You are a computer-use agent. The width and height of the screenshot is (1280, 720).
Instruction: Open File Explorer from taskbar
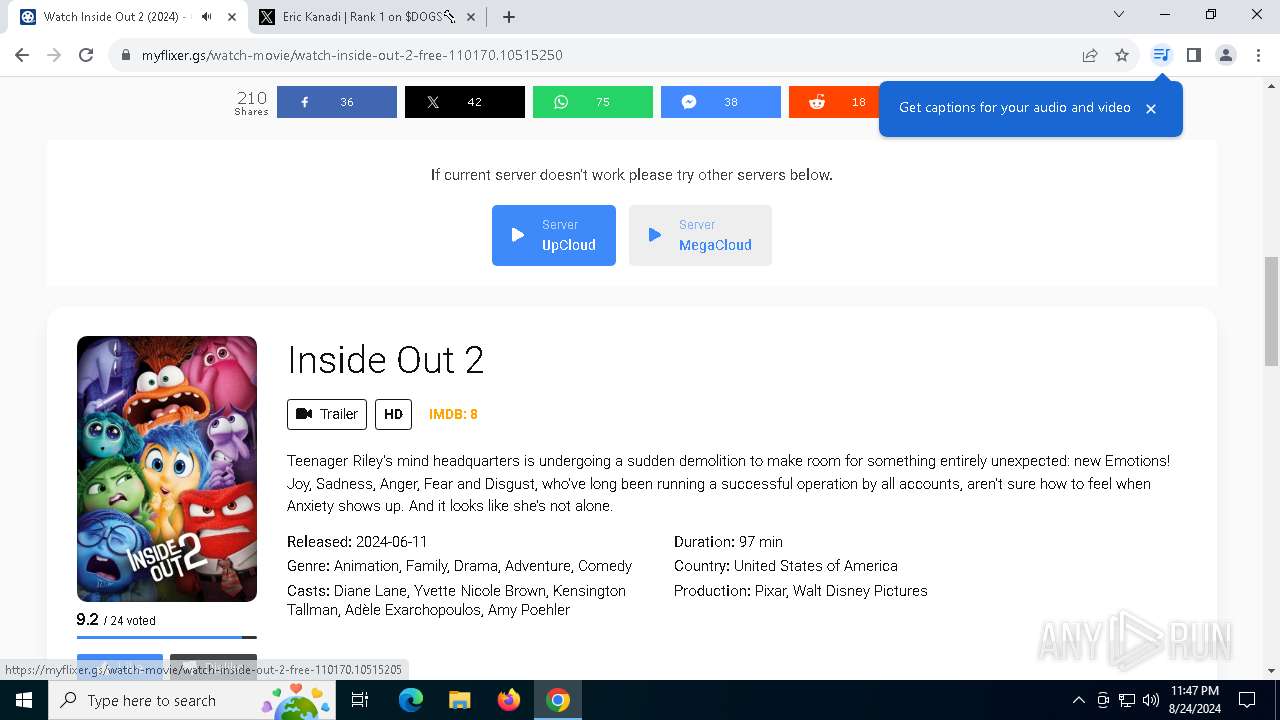coord(459,700)
